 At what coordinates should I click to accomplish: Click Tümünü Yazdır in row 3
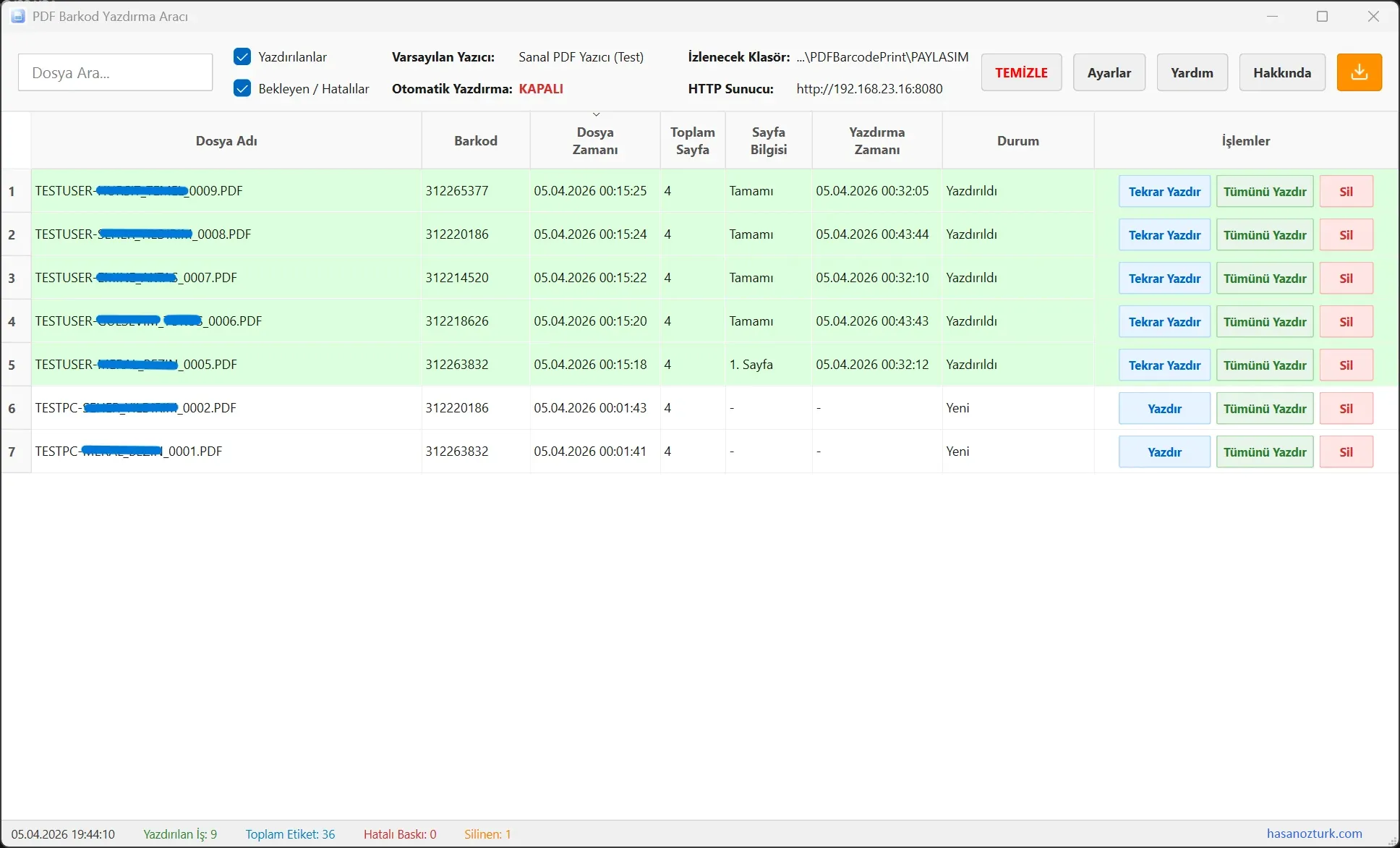[1265, 278]
